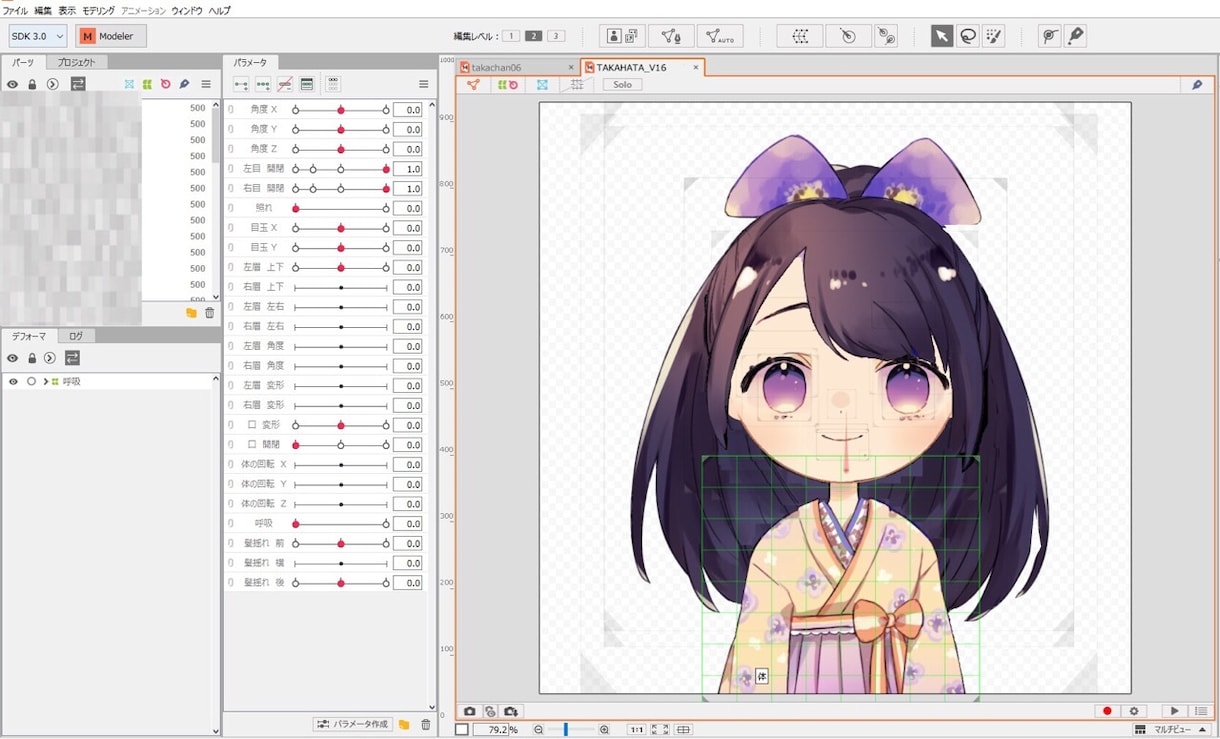The height and width of the screenshot is (739, 1220).
Task: Switch to the ログ tab
Action: (76, 336)
